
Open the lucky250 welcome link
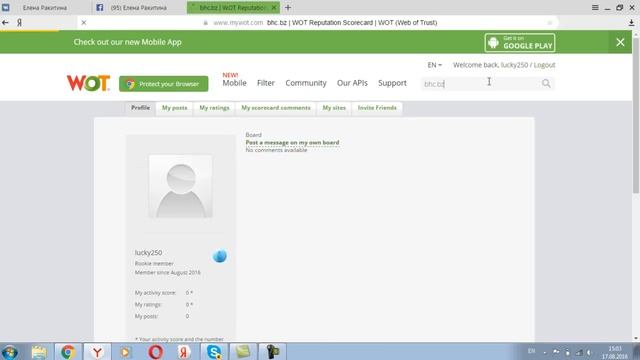click(x=514, y=65)
